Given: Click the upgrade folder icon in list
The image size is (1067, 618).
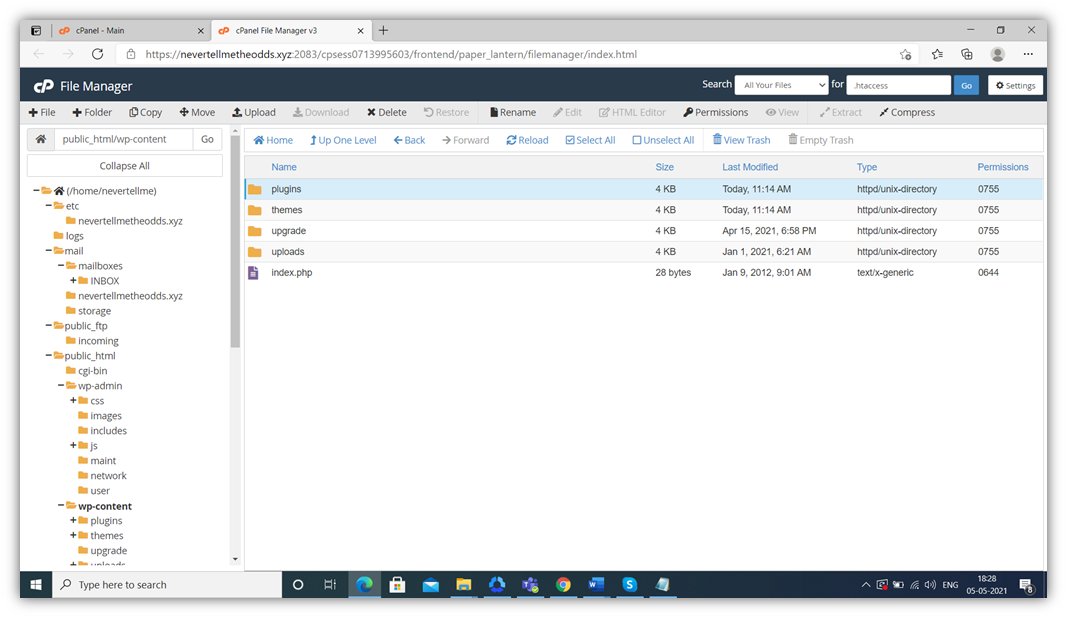Looking at the screenshot, I should click(255, 231).
